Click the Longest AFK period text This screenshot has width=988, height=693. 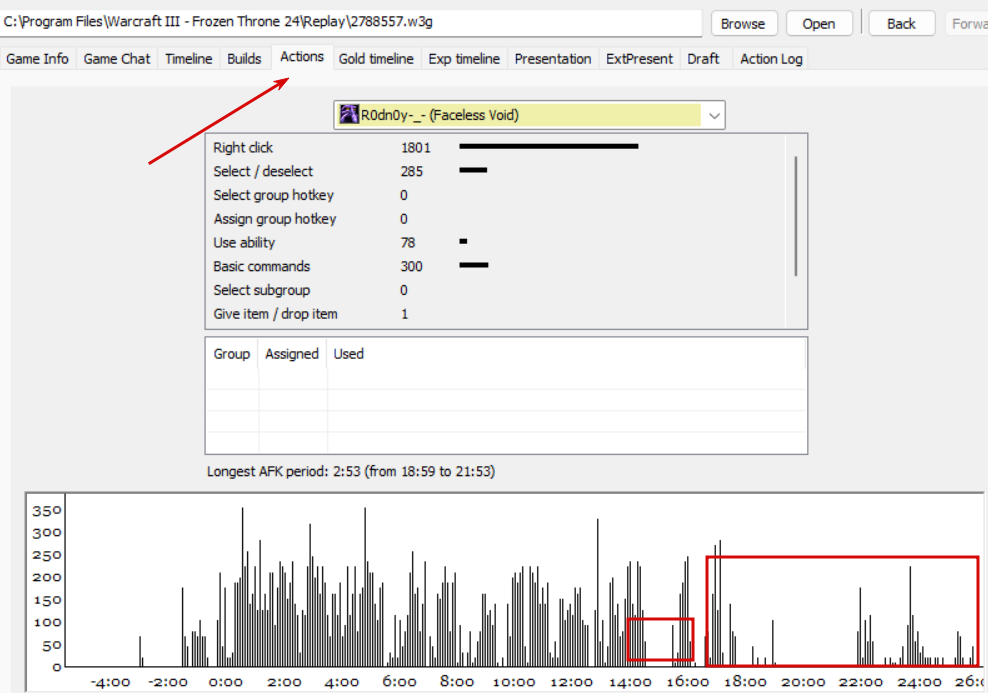click(351, 472)
